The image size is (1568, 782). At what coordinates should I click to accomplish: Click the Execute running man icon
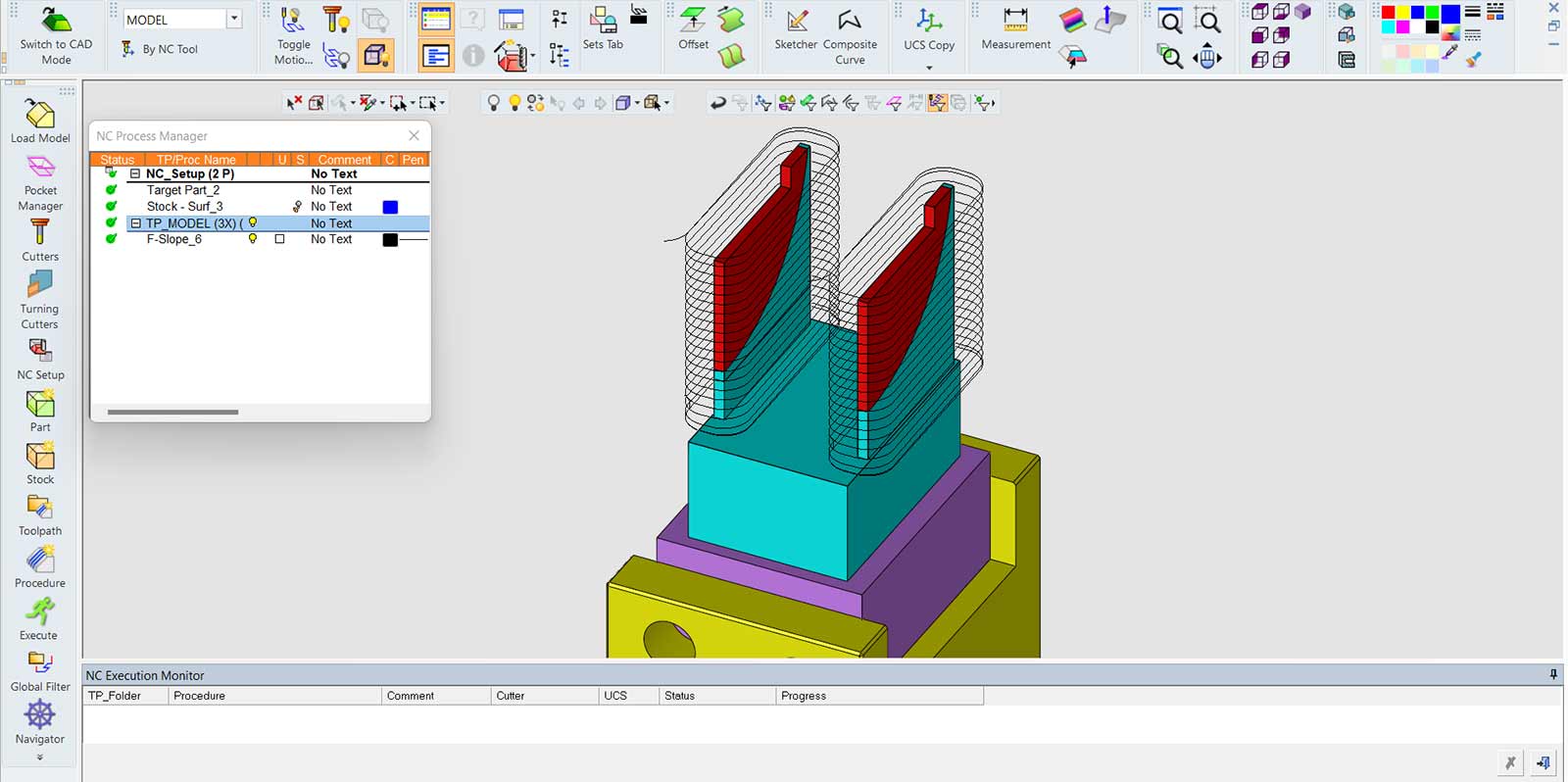click(x=40, y=611)
